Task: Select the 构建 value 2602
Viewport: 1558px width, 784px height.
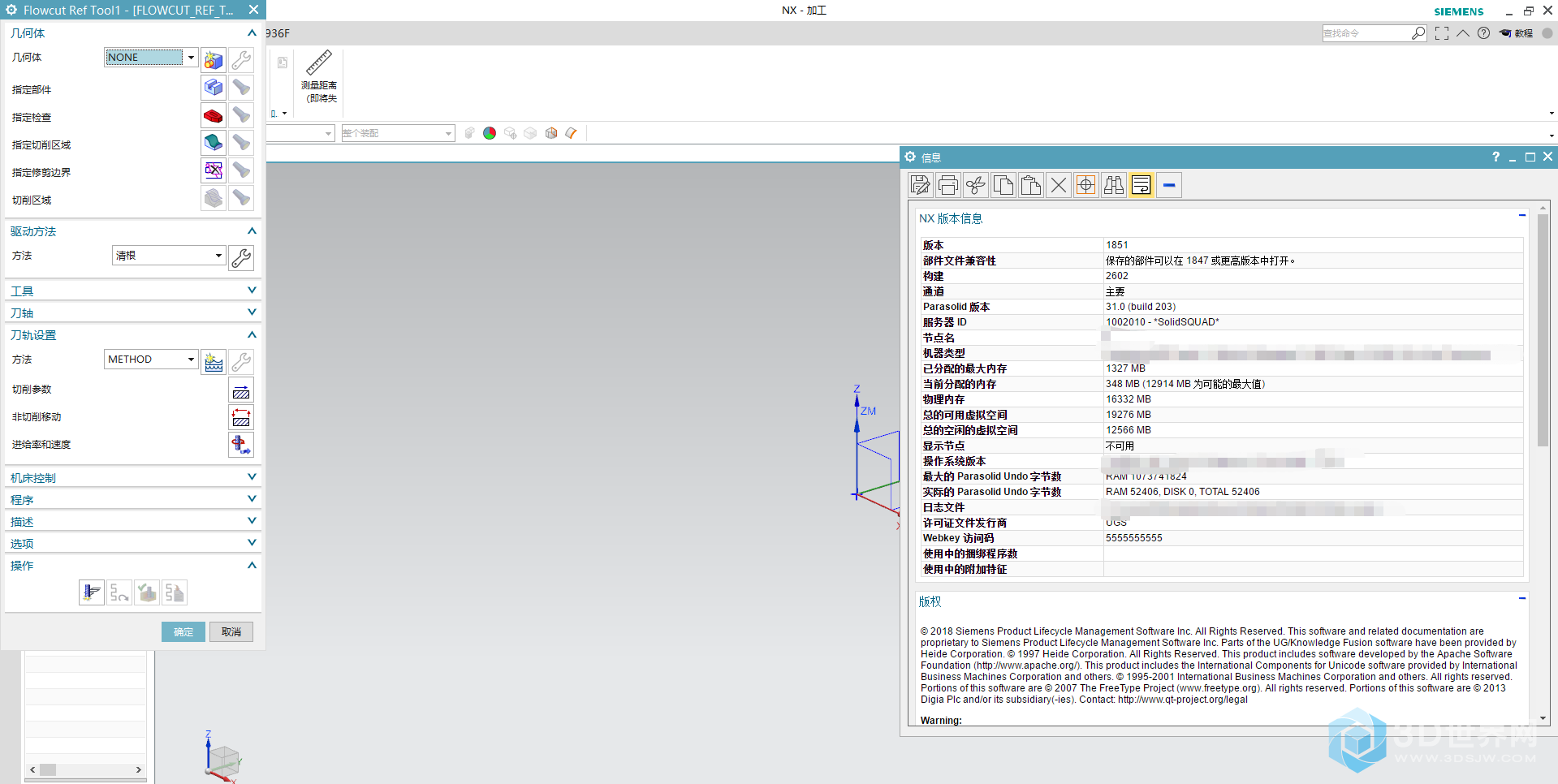Action: pyautogui.click(x=1117, y=276)
